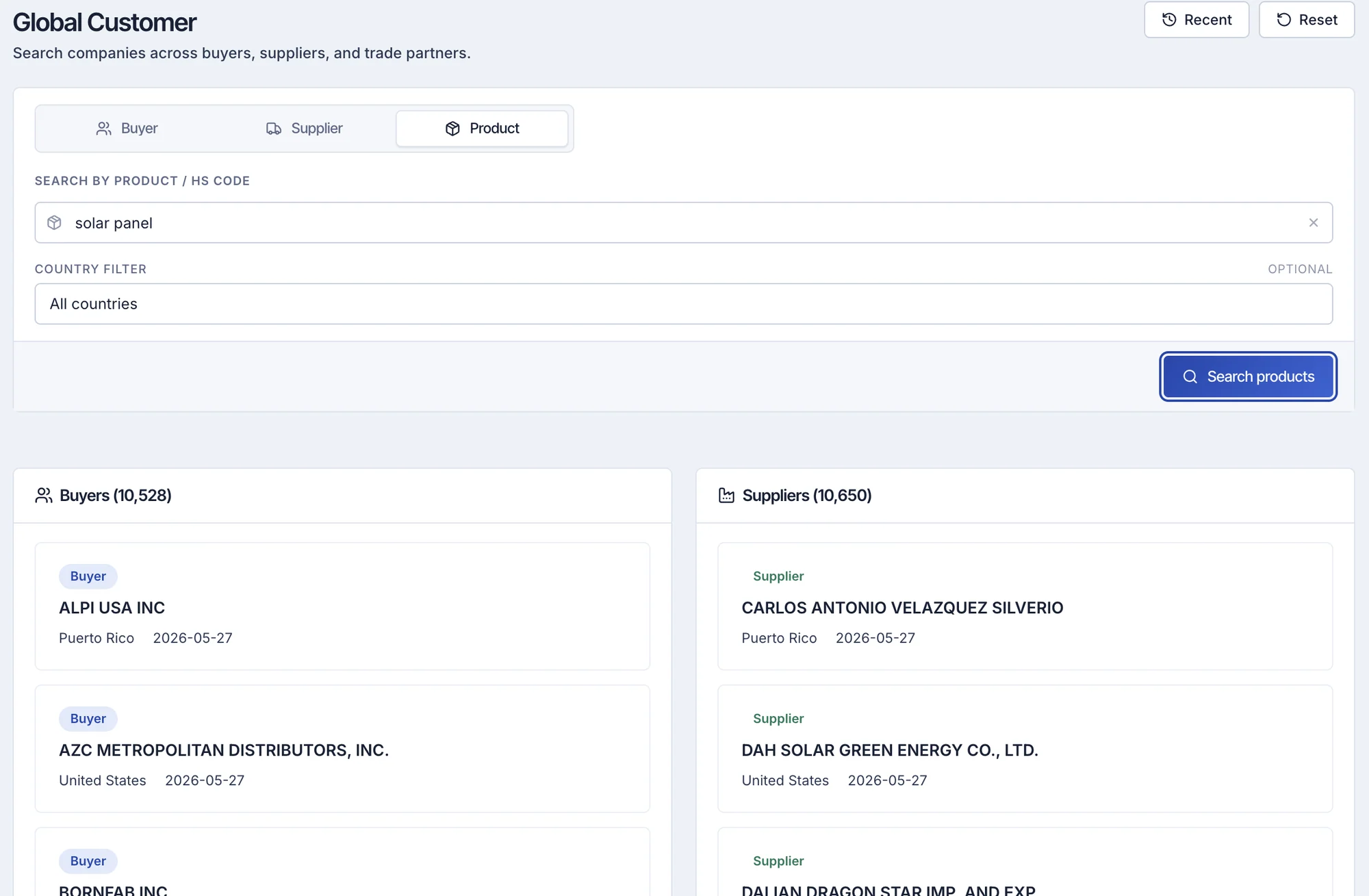Viewport: 1369px width, 896px height.
Task: Click the SEARCH BY PRODUCT / HS CODE label
Action: tap(142, 181)
